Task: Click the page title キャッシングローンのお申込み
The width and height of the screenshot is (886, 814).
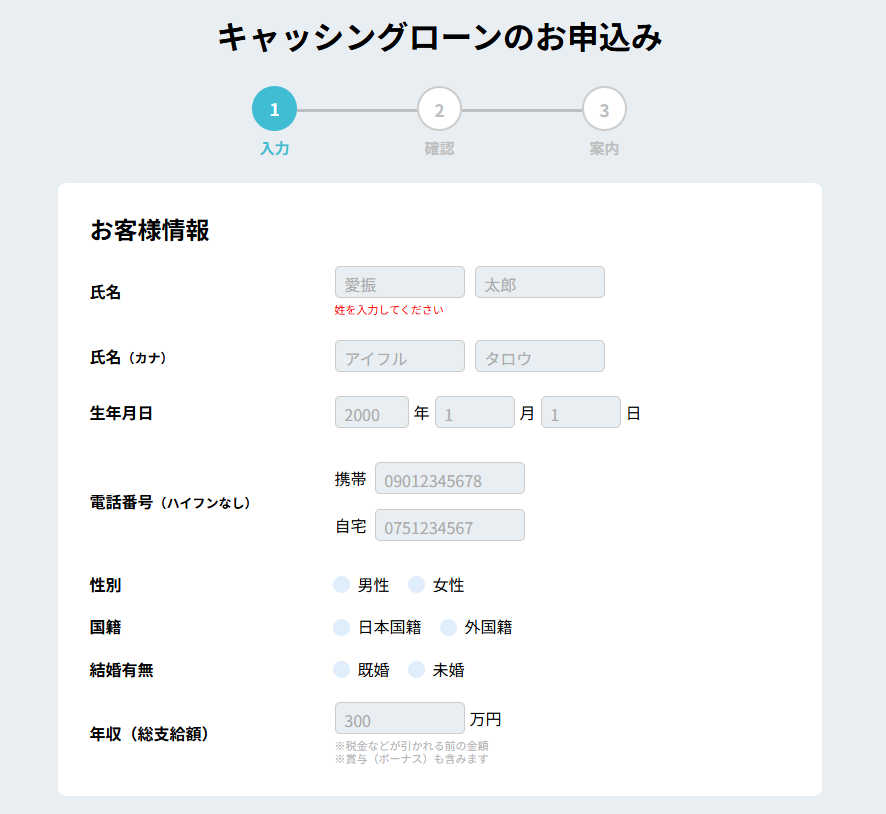Action: click(x=440, y=38)
